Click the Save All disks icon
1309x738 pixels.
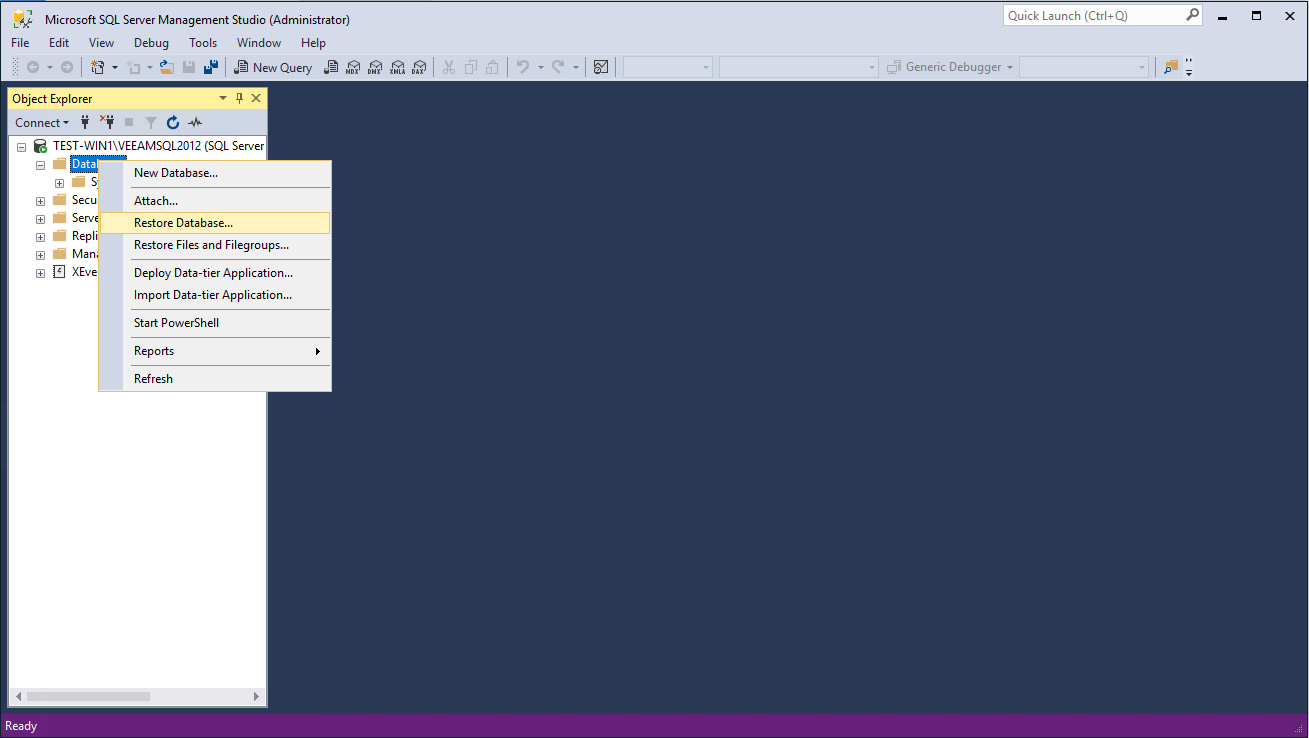(x=210, y=67)
